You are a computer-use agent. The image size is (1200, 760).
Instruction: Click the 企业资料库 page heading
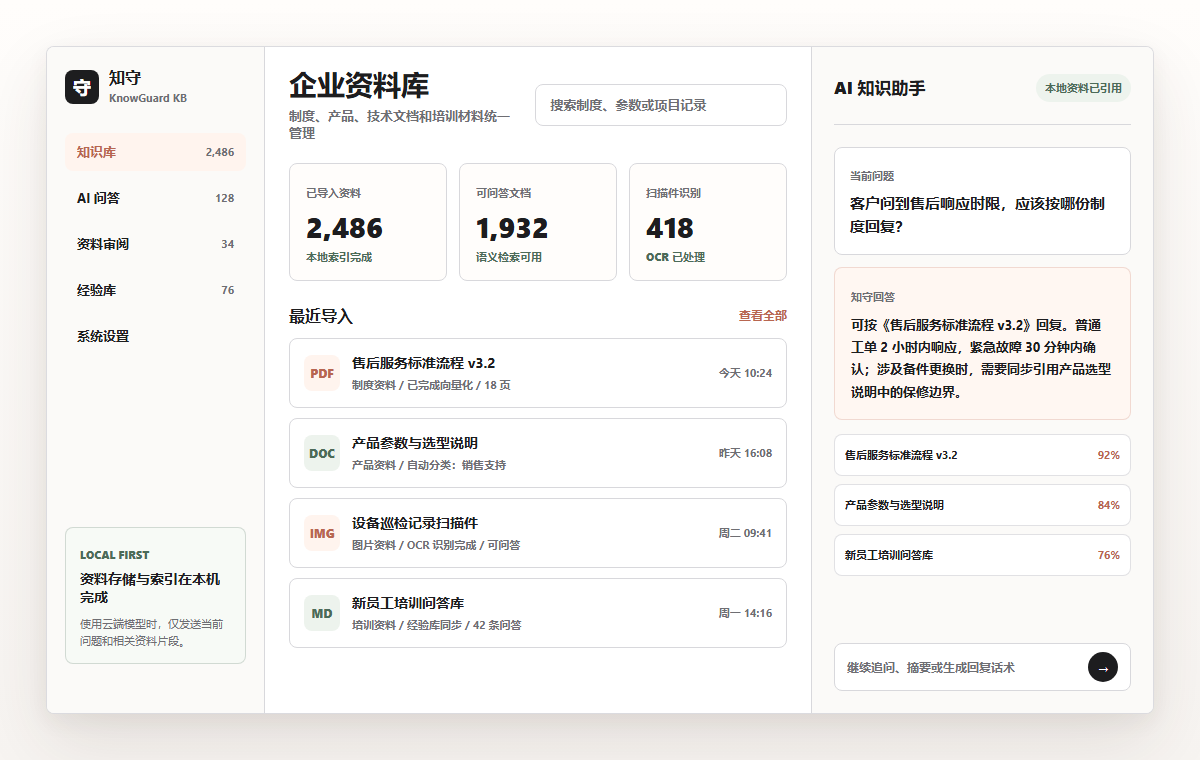click(359, 85)
